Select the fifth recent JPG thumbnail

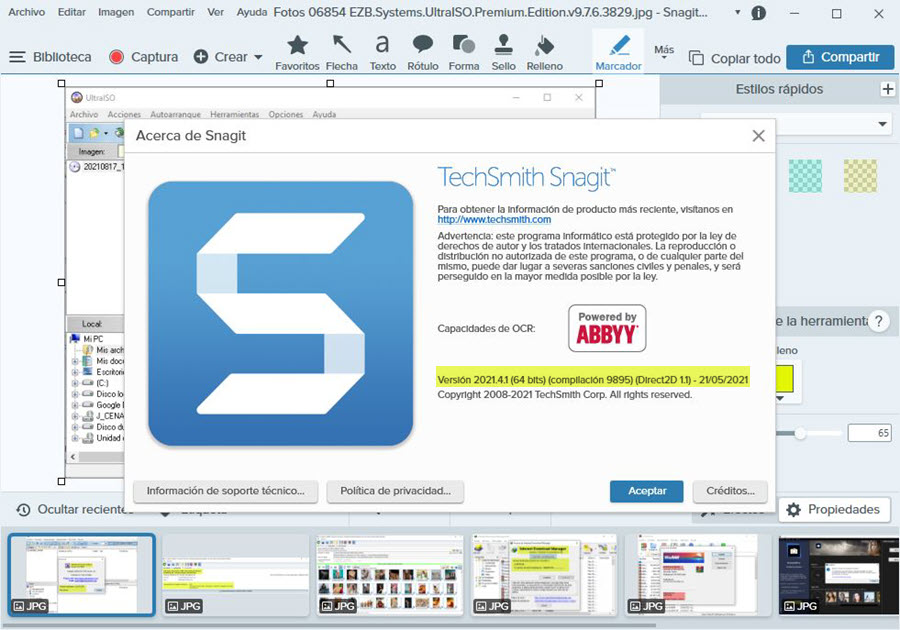697,575
